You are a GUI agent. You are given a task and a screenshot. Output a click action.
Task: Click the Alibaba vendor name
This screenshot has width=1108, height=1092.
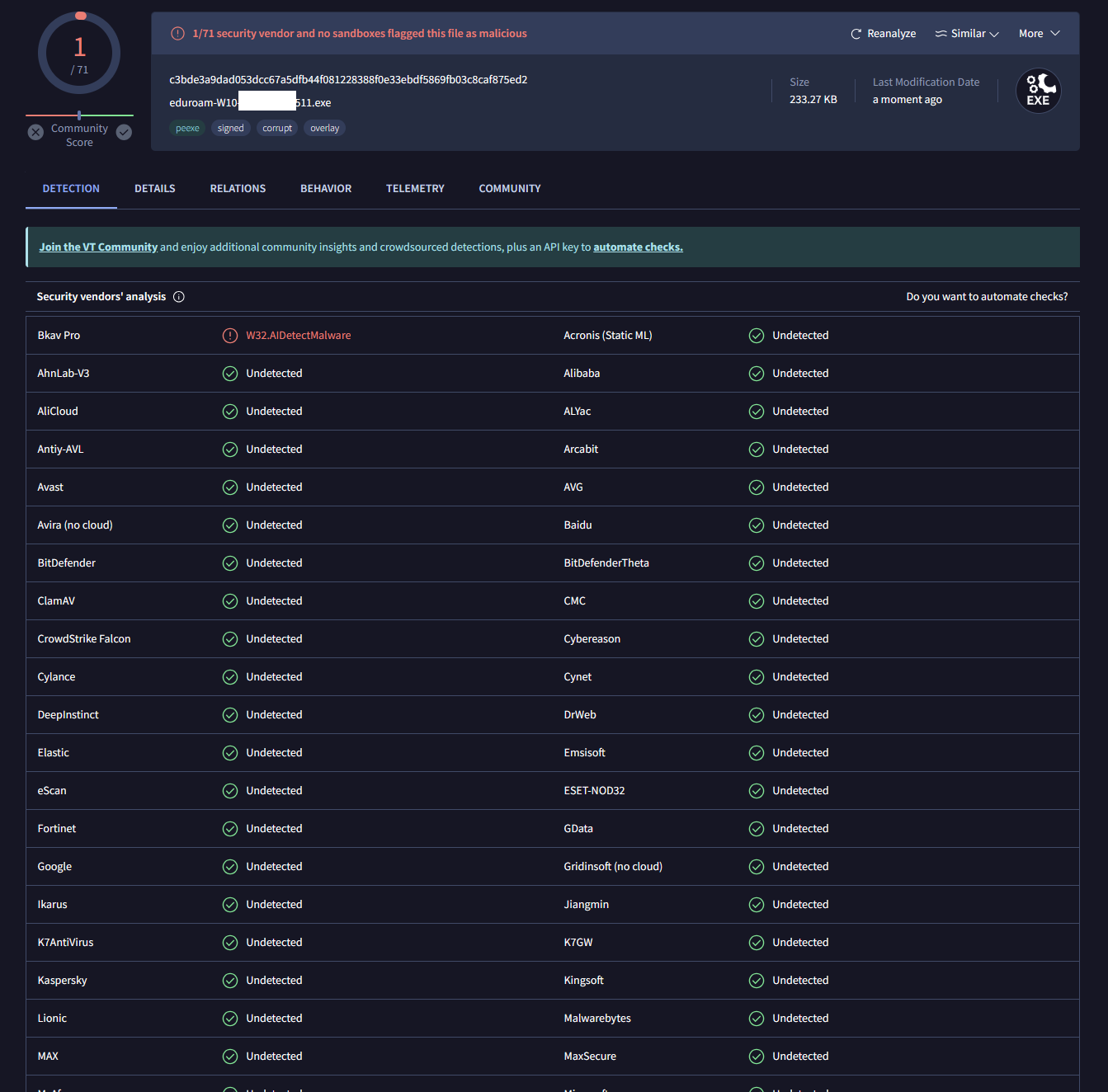pyautogui.click(x=582, y=374)
